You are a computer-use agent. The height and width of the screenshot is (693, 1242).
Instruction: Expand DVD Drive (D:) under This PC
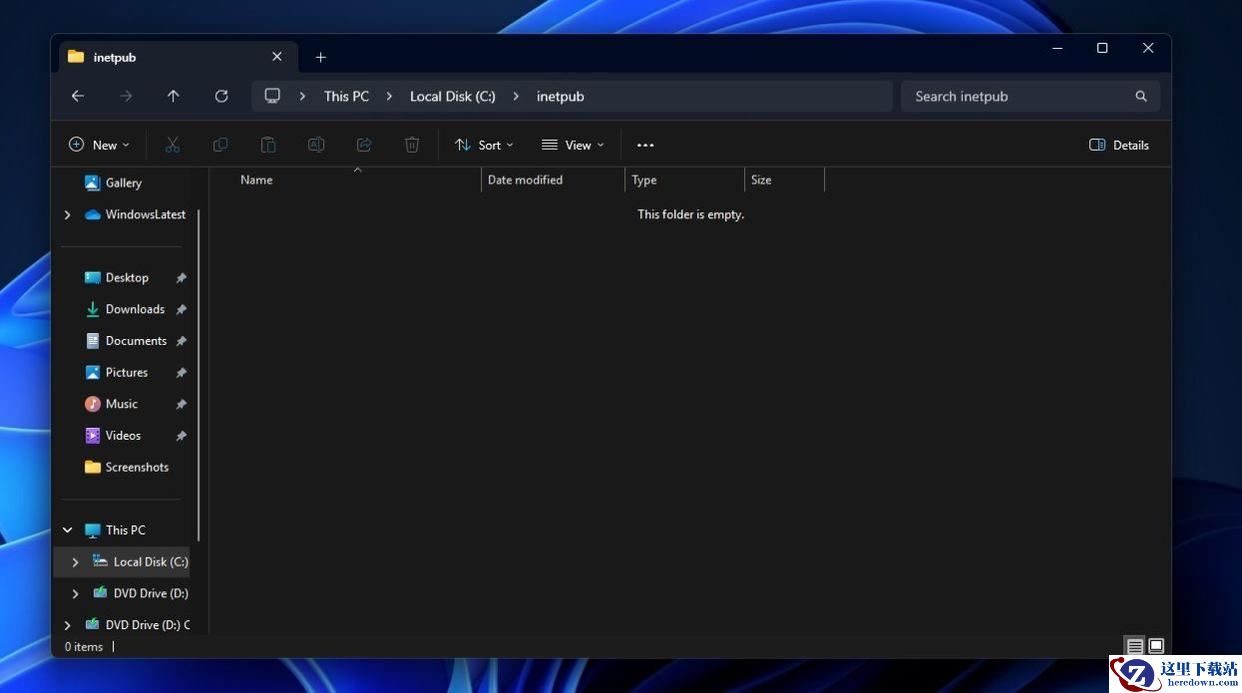click(x=75, y=593)
